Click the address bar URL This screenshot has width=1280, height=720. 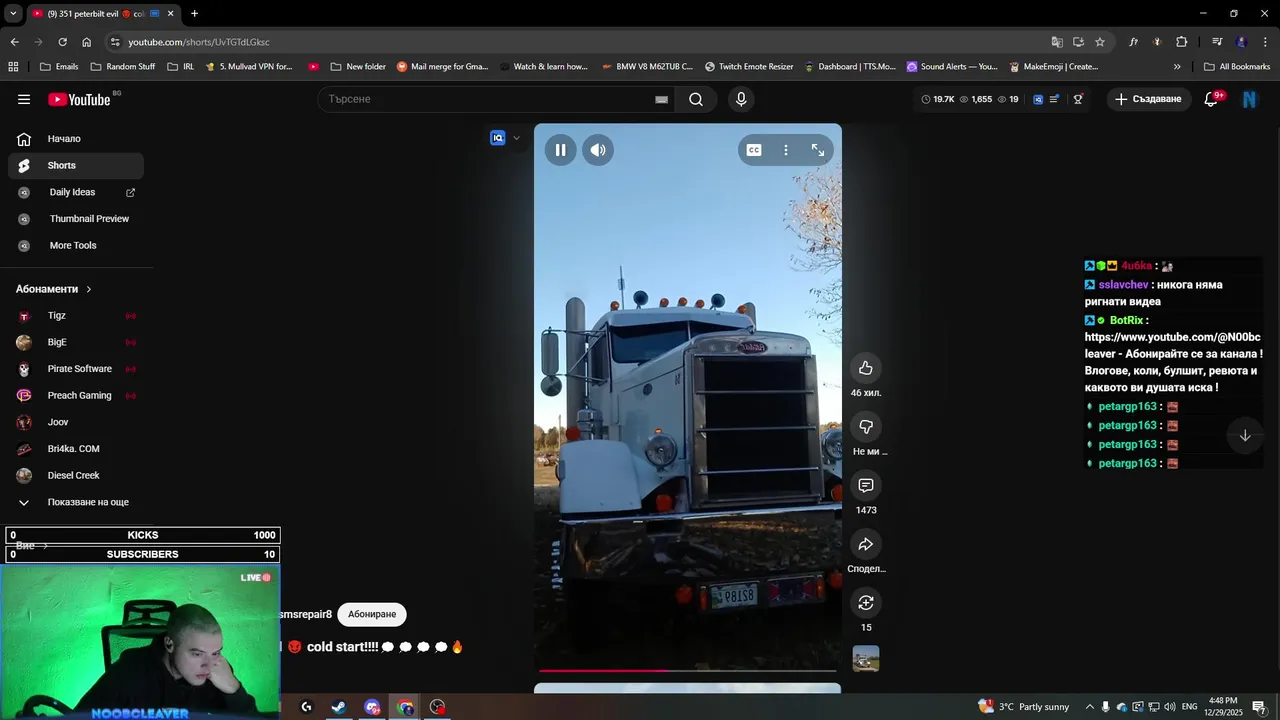pyautogui.click(x=199, y=42)
